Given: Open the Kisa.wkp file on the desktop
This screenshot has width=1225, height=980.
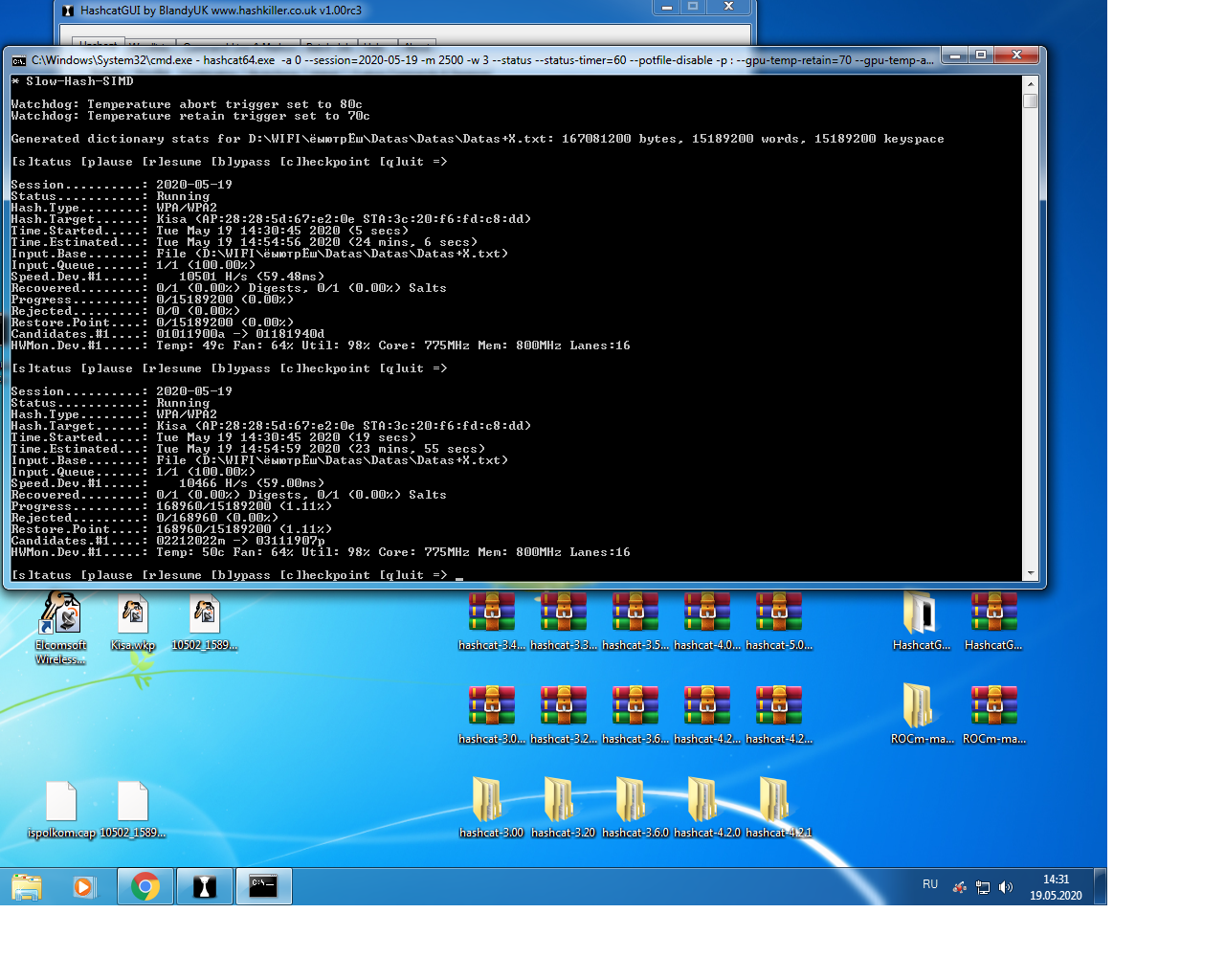Looking at the screenshot, I should pos(133,615).
